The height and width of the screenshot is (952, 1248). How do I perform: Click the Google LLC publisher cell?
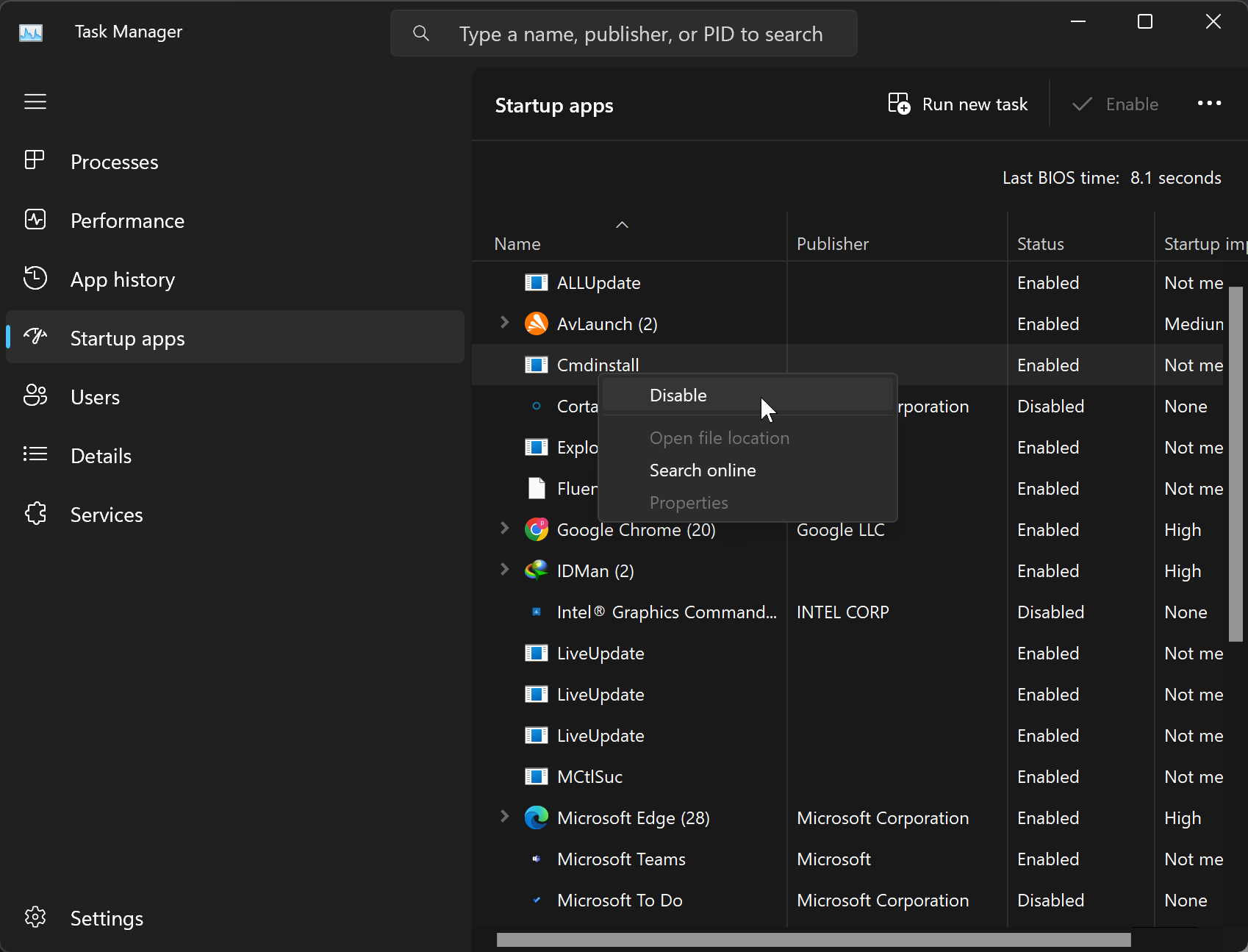coord(840,529)
